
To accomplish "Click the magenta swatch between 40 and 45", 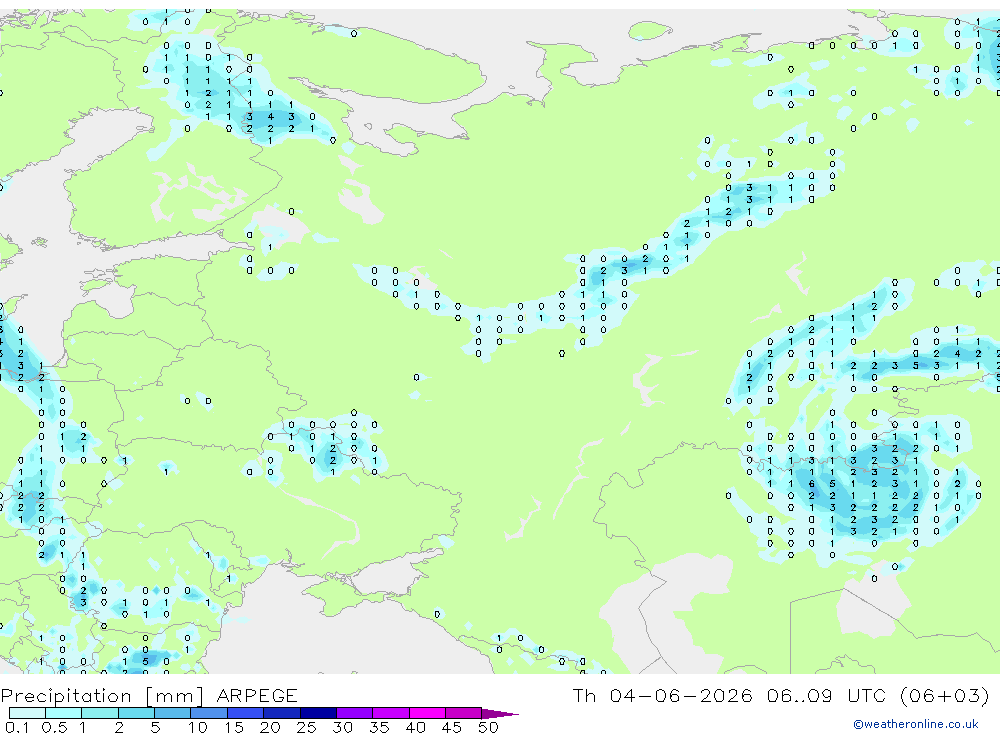I will (427, 713).
